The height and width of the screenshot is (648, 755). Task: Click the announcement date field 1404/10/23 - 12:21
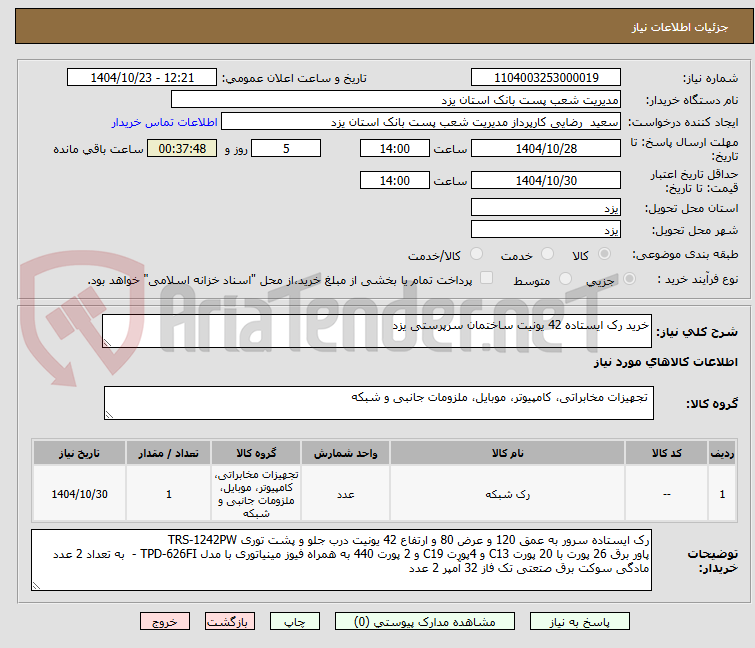(142, 77)
